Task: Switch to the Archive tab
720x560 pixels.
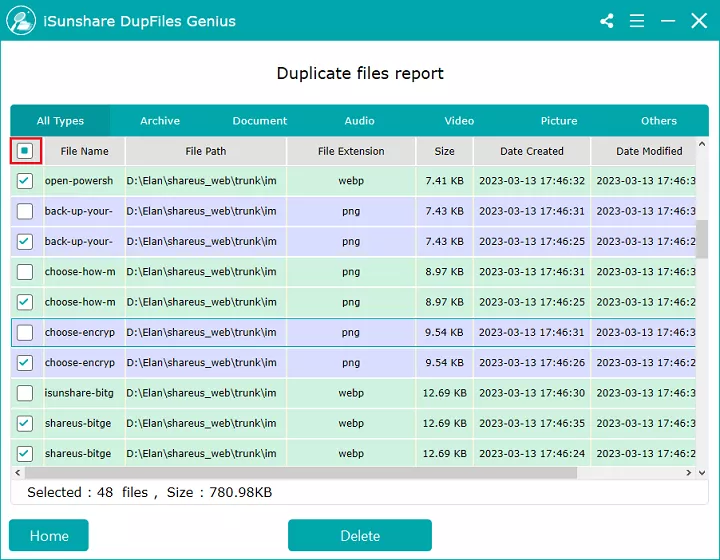Action: coord(160,121)
